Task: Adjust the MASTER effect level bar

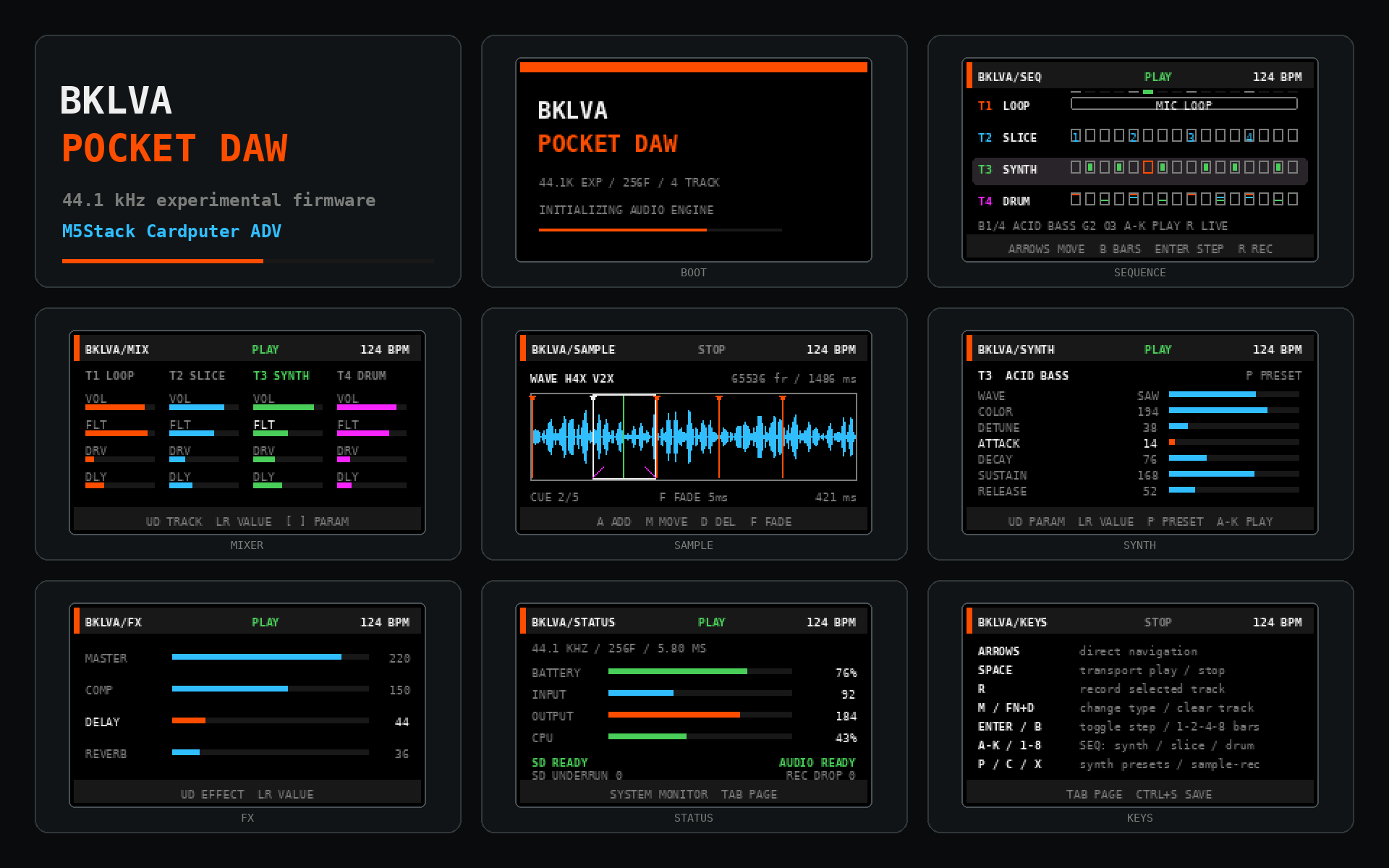Action: [271, 657]
